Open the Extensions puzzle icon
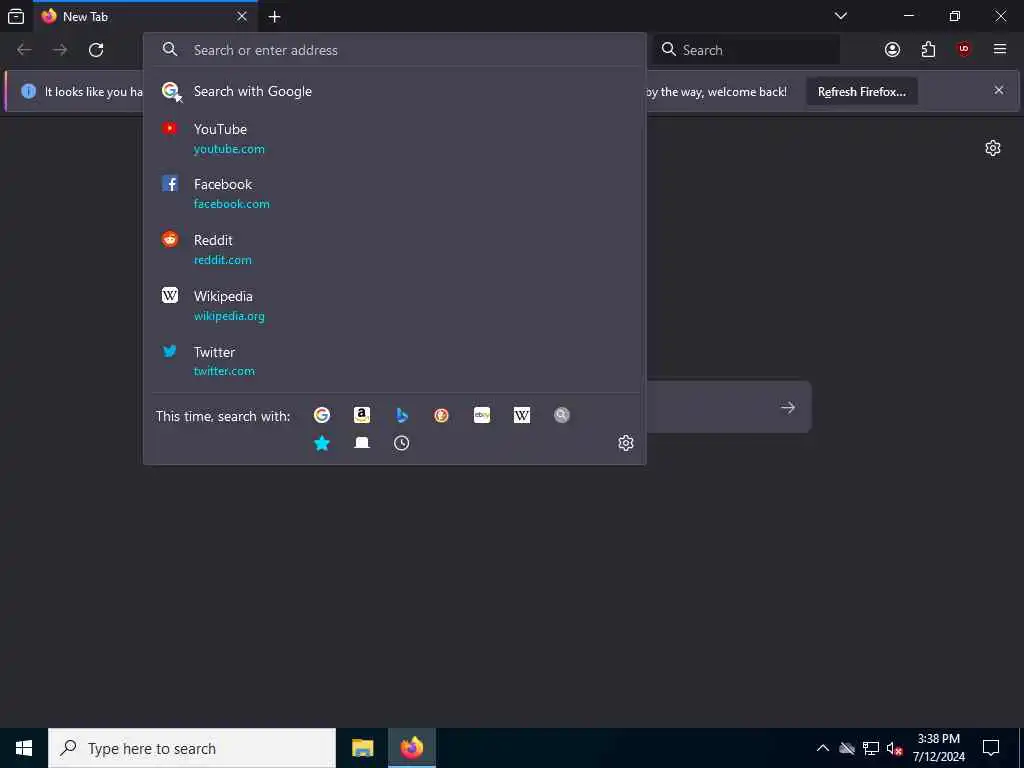The image size is (1024, 768). pos(928,50)
